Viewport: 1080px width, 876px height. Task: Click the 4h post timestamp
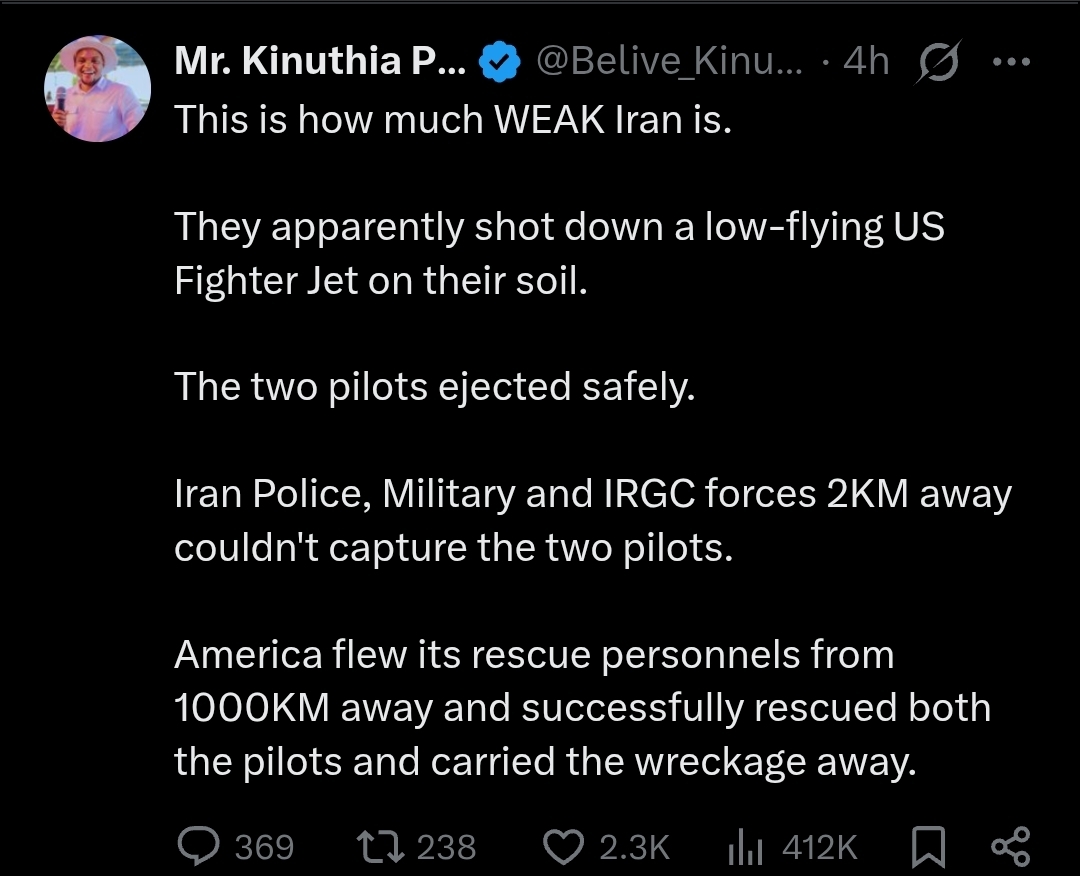(866, 63)
